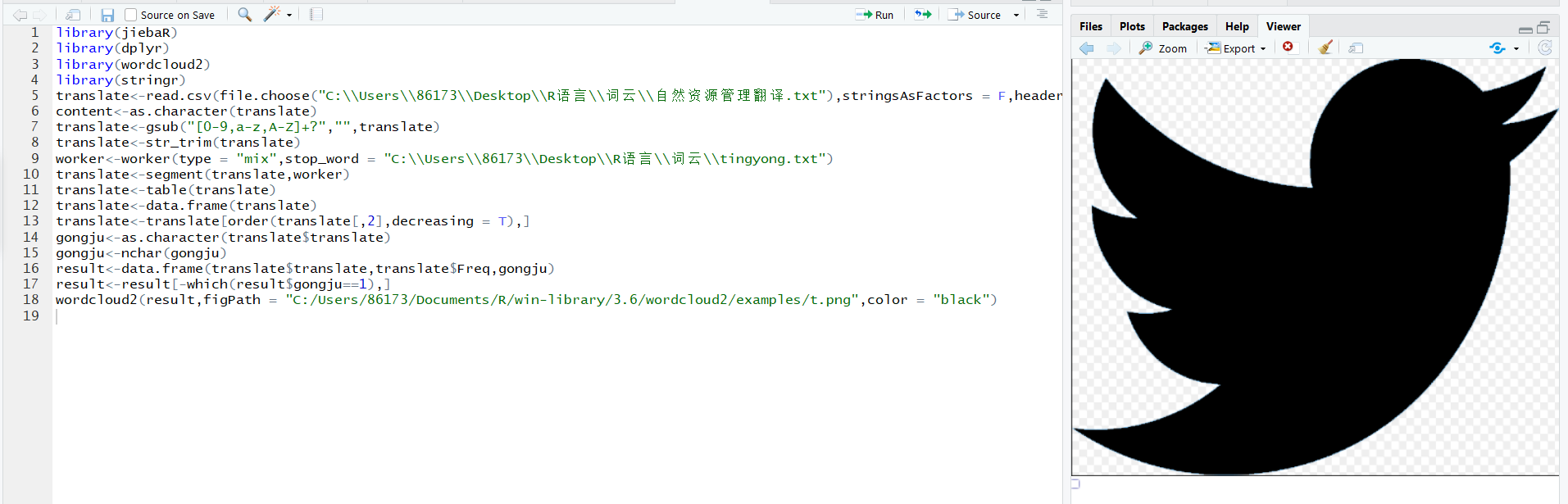Select the Viewer tab
Viewport: 1568px width, 504px height.
pos(1283,26)
